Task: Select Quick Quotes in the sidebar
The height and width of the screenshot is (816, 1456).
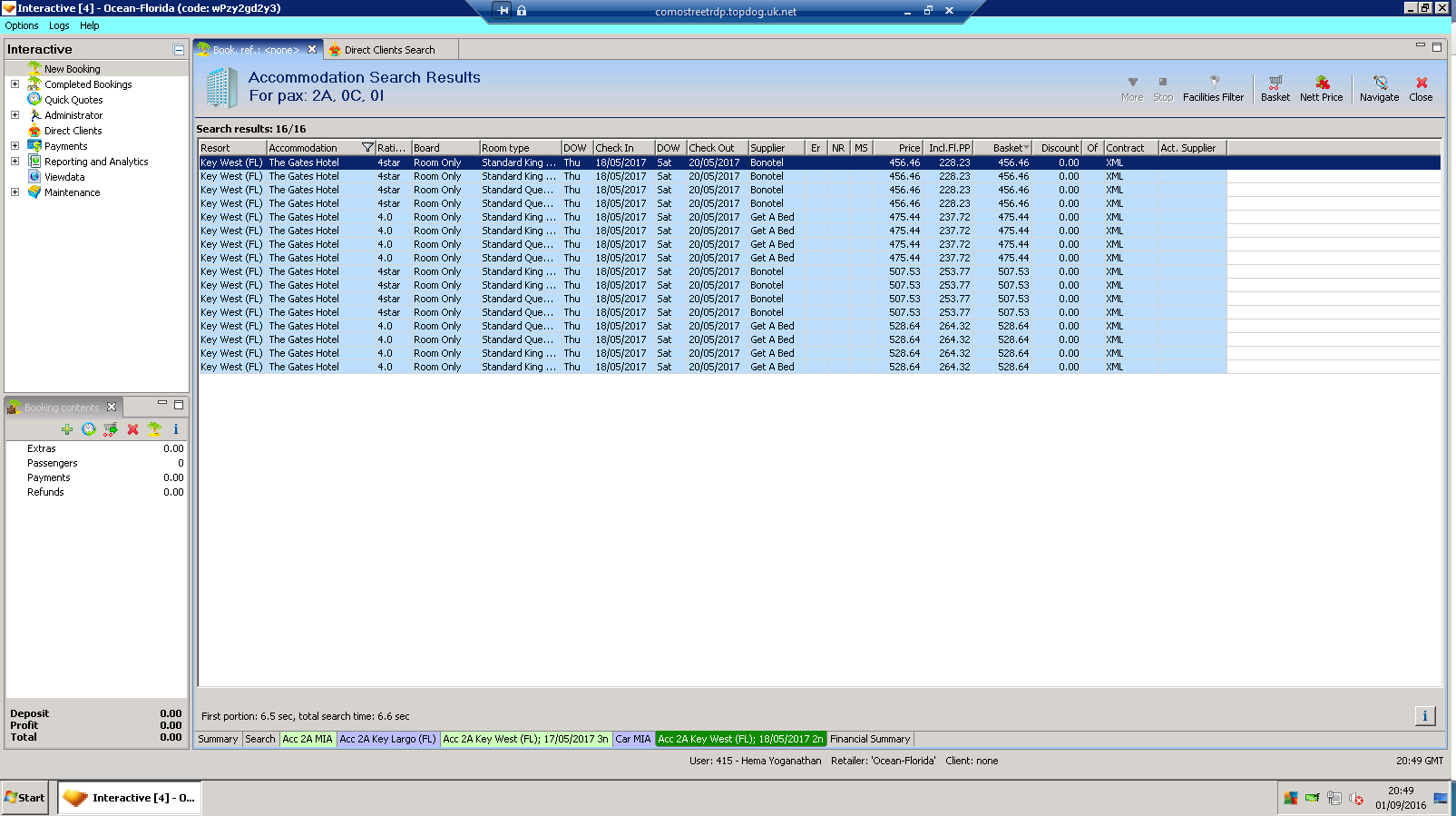Action: [x=73, y=100]
